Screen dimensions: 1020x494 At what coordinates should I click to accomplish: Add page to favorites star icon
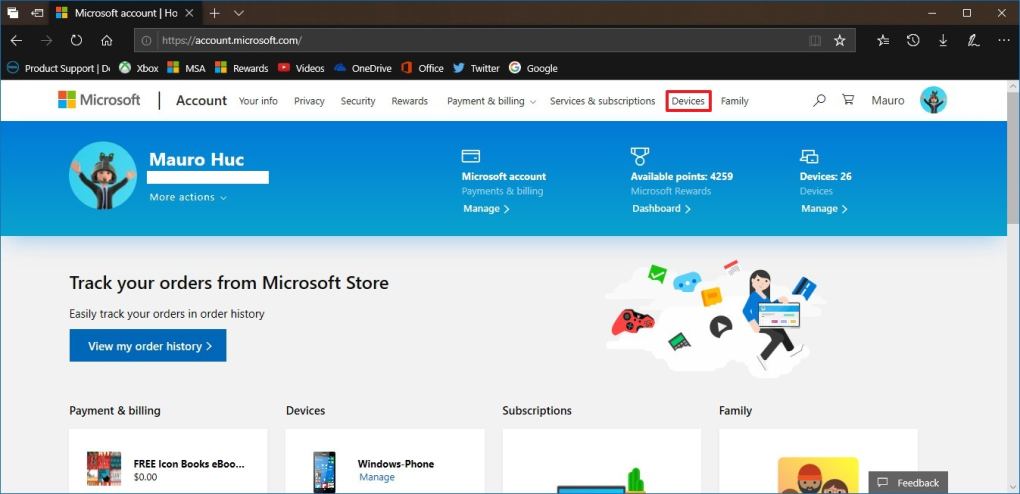pyautogui.click(x=840, y=41)
